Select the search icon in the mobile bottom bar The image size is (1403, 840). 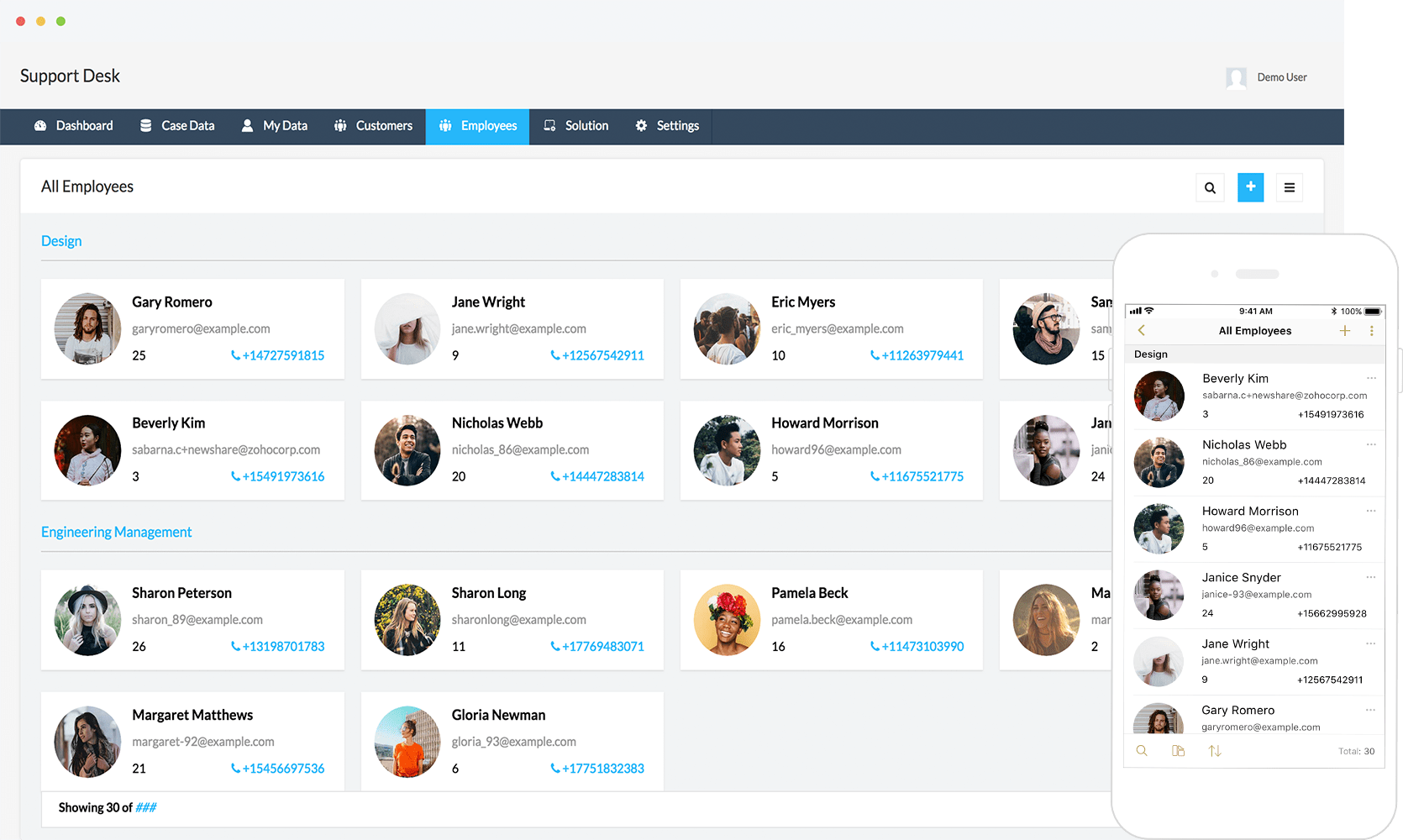pos(1142,750)
